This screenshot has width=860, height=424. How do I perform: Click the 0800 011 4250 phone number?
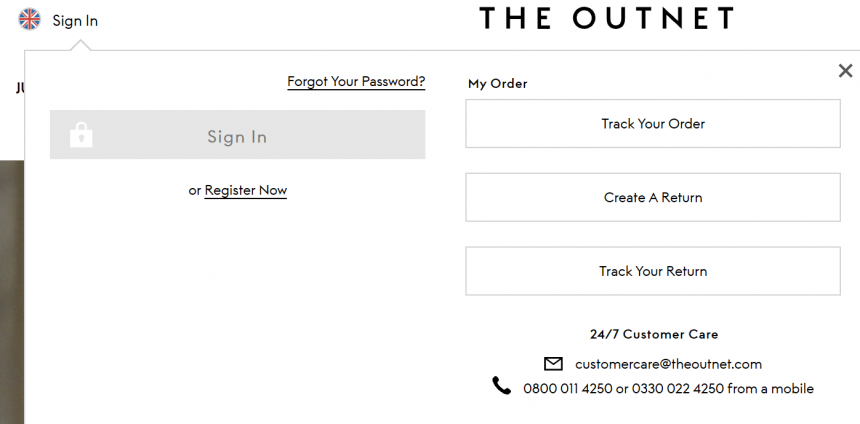click(x=568, y=388)
